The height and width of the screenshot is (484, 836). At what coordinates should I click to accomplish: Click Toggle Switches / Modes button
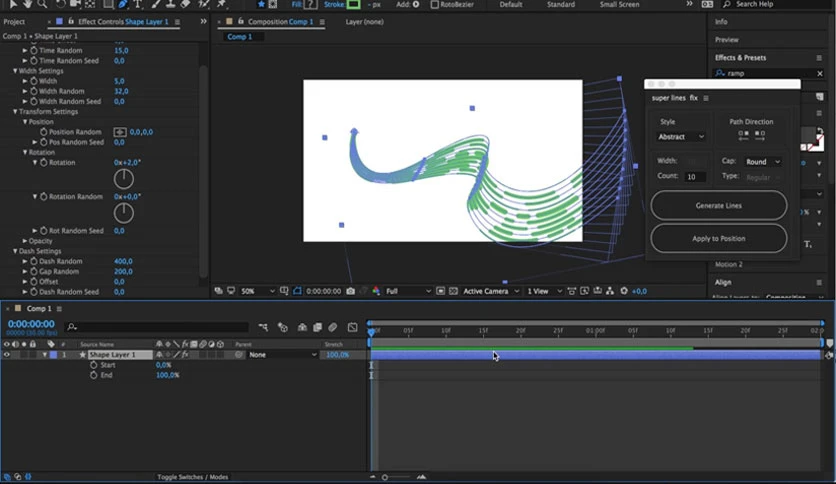point(192,477)
